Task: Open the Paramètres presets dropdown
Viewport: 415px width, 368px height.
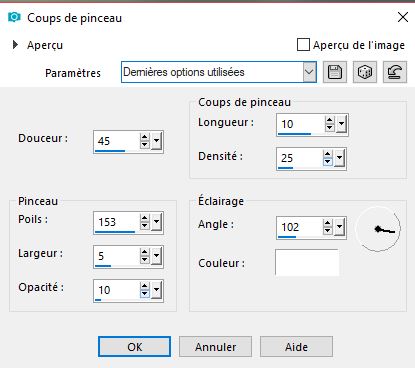Action: tap(309, 72)
